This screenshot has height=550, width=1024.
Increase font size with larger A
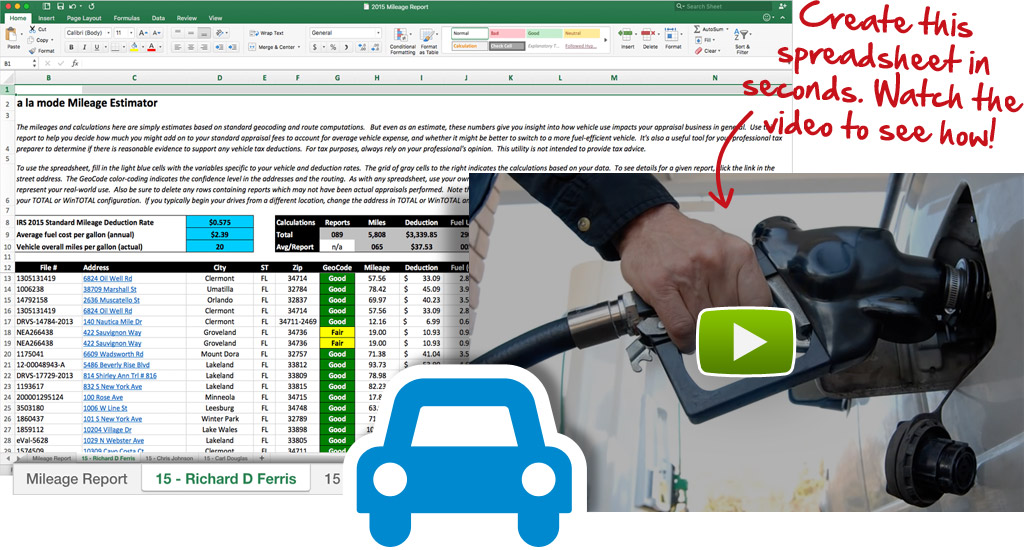[142, 33]
